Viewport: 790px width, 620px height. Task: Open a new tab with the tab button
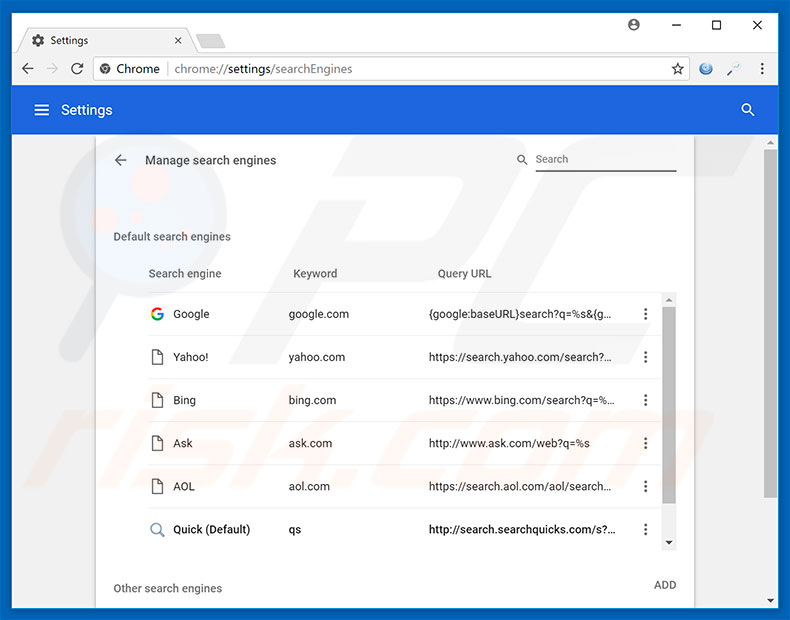tap(211, 41)
